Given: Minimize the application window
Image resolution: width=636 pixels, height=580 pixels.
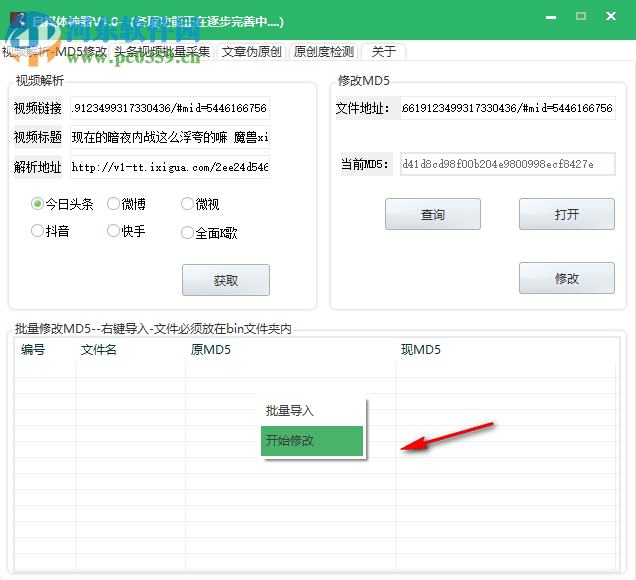Looking at the screenshot, I should [551, 17].
